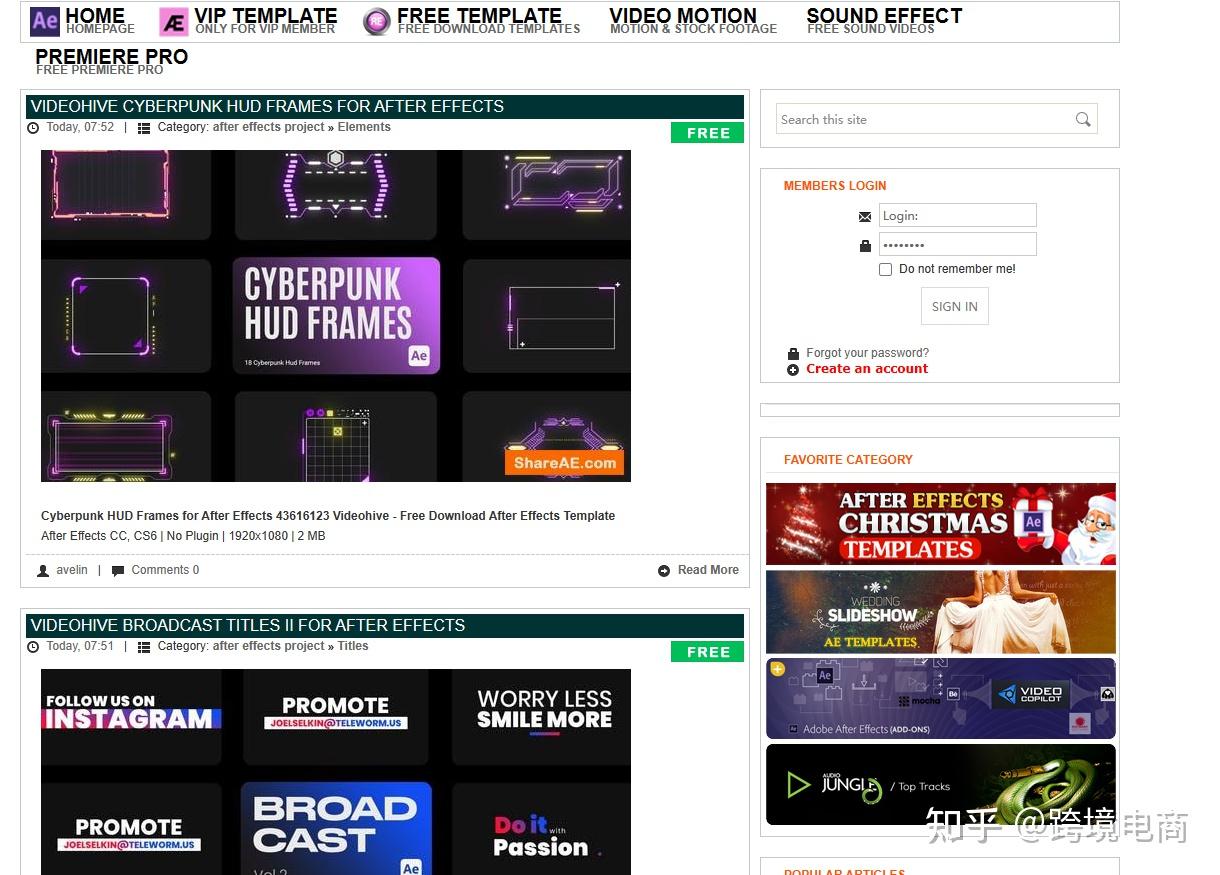Click the Forgot your password link
The height and width of the screenshot is (875, 1220).
coord(867,353)
